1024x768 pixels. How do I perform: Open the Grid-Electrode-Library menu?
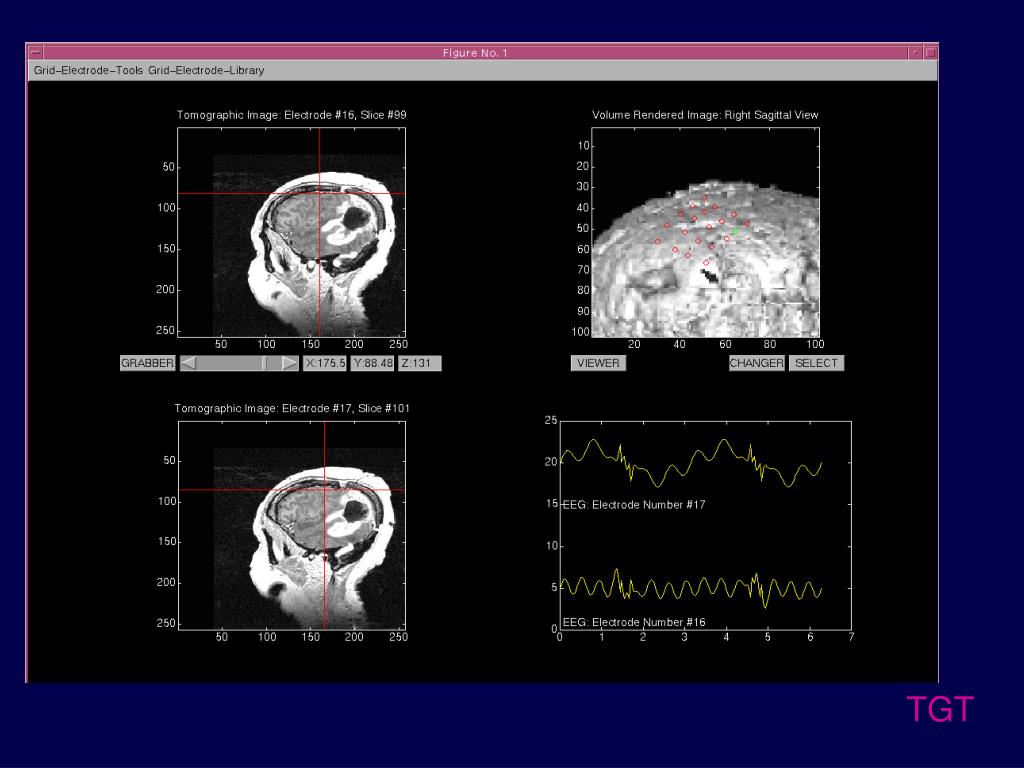206,70
